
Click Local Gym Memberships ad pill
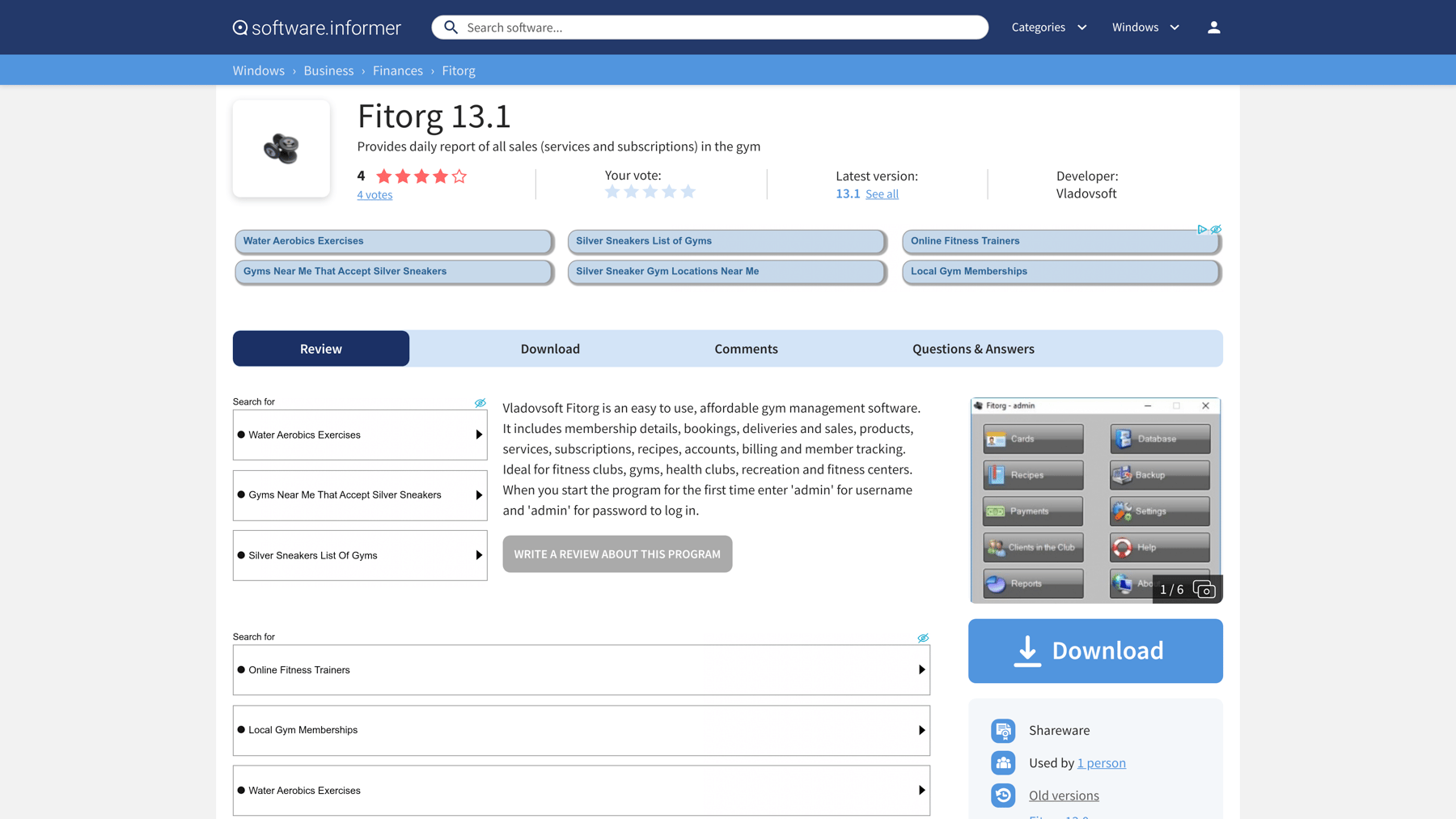pyautogui.click(x=1060, y=272)
